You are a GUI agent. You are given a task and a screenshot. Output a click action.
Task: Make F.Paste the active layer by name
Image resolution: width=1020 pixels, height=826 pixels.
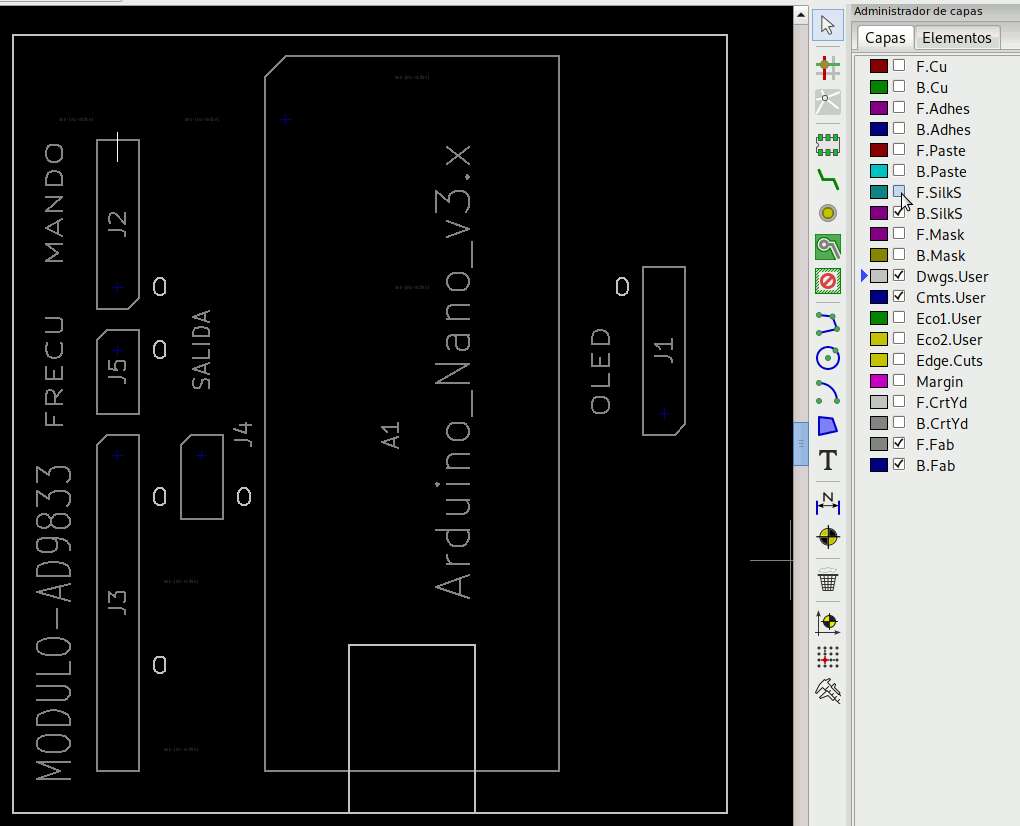pos(941,150)
